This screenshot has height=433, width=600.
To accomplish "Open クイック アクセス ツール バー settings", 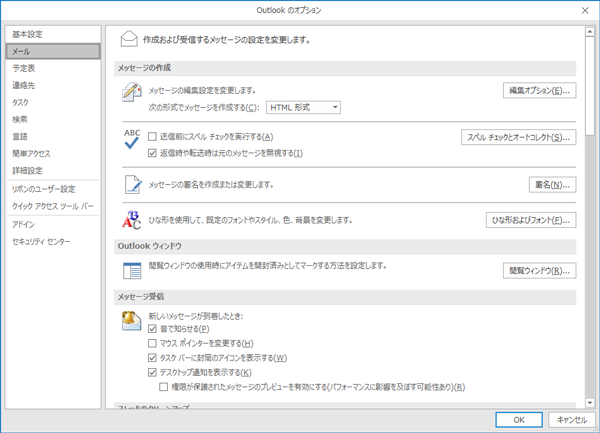I will click(53, 206).
